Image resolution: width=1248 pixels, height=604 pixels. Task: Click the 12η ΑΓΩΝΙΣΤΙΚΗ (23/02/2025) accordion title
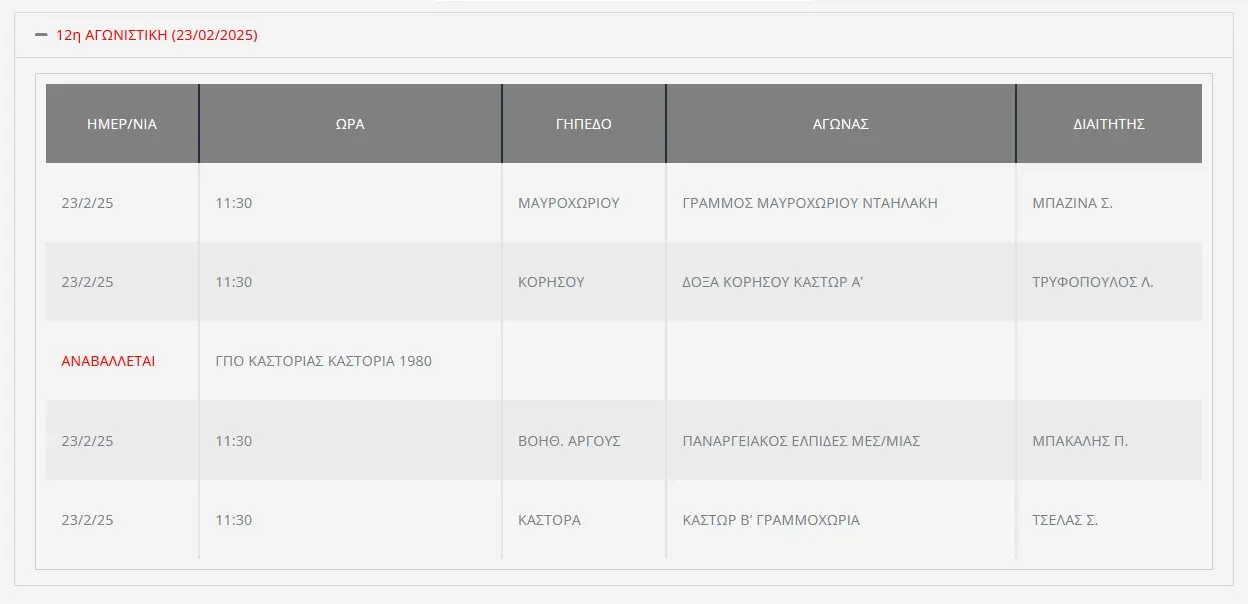(x=157, y=35)
